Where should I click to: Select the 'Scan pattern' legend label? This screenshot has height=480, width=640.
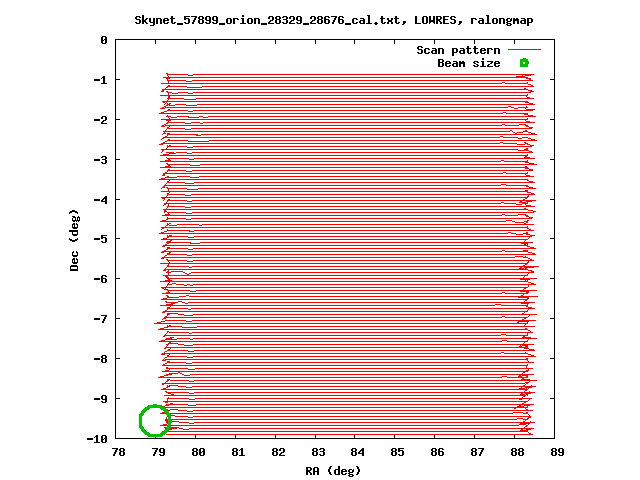click(x=458, y=50)
